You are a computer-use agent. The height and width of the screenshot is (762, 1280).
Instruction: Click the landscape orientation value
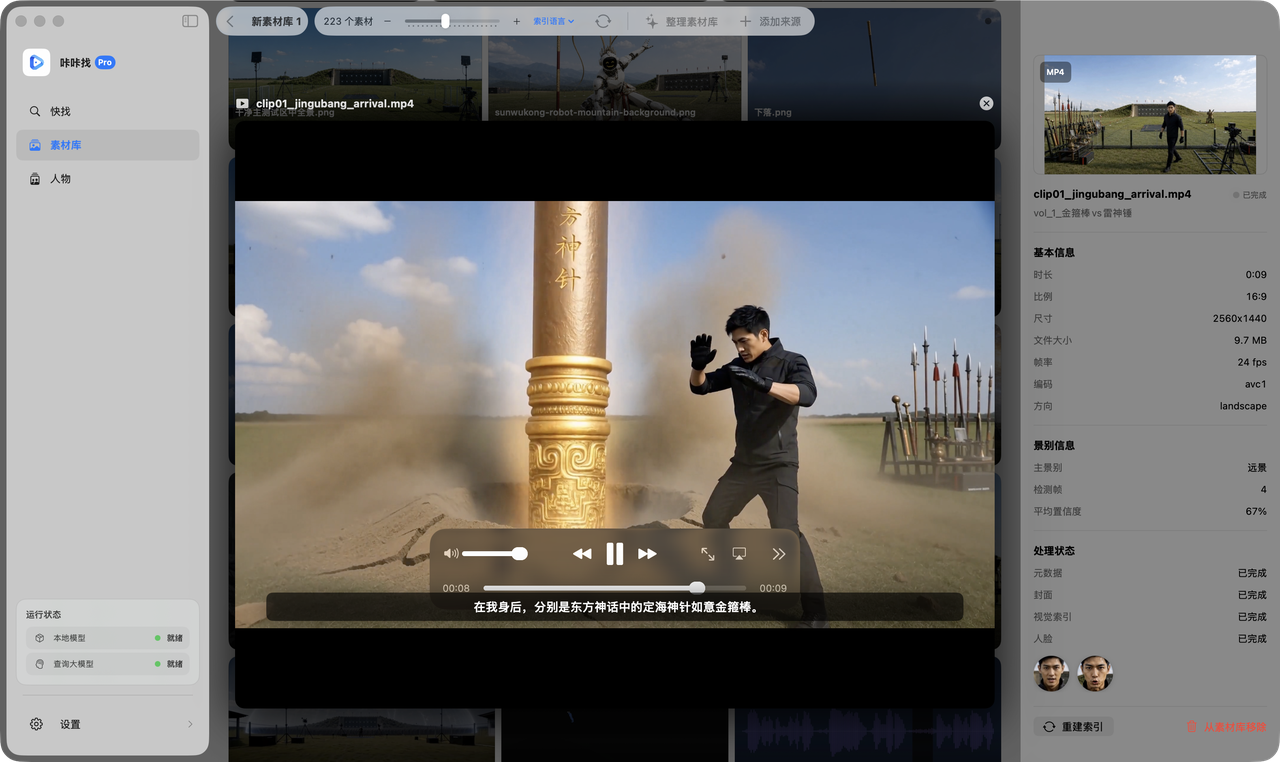[x=1243, y=406]
